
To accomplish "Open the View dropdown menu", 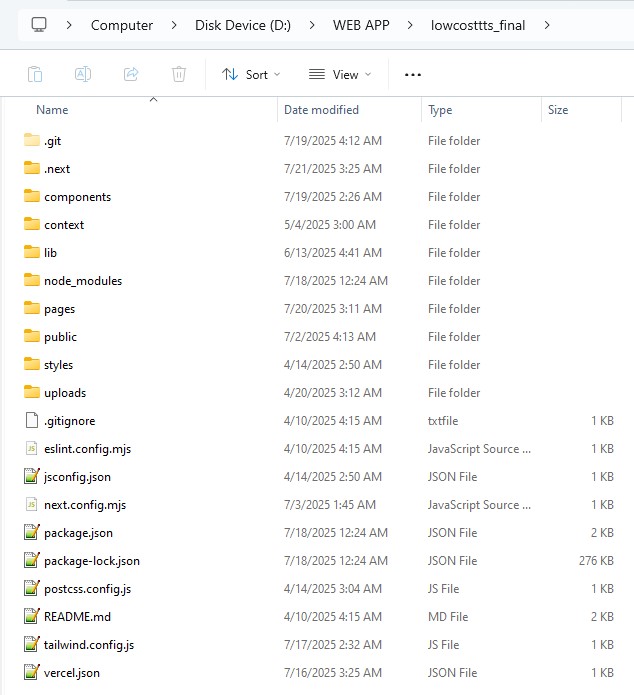I will (x=340, y=74).
